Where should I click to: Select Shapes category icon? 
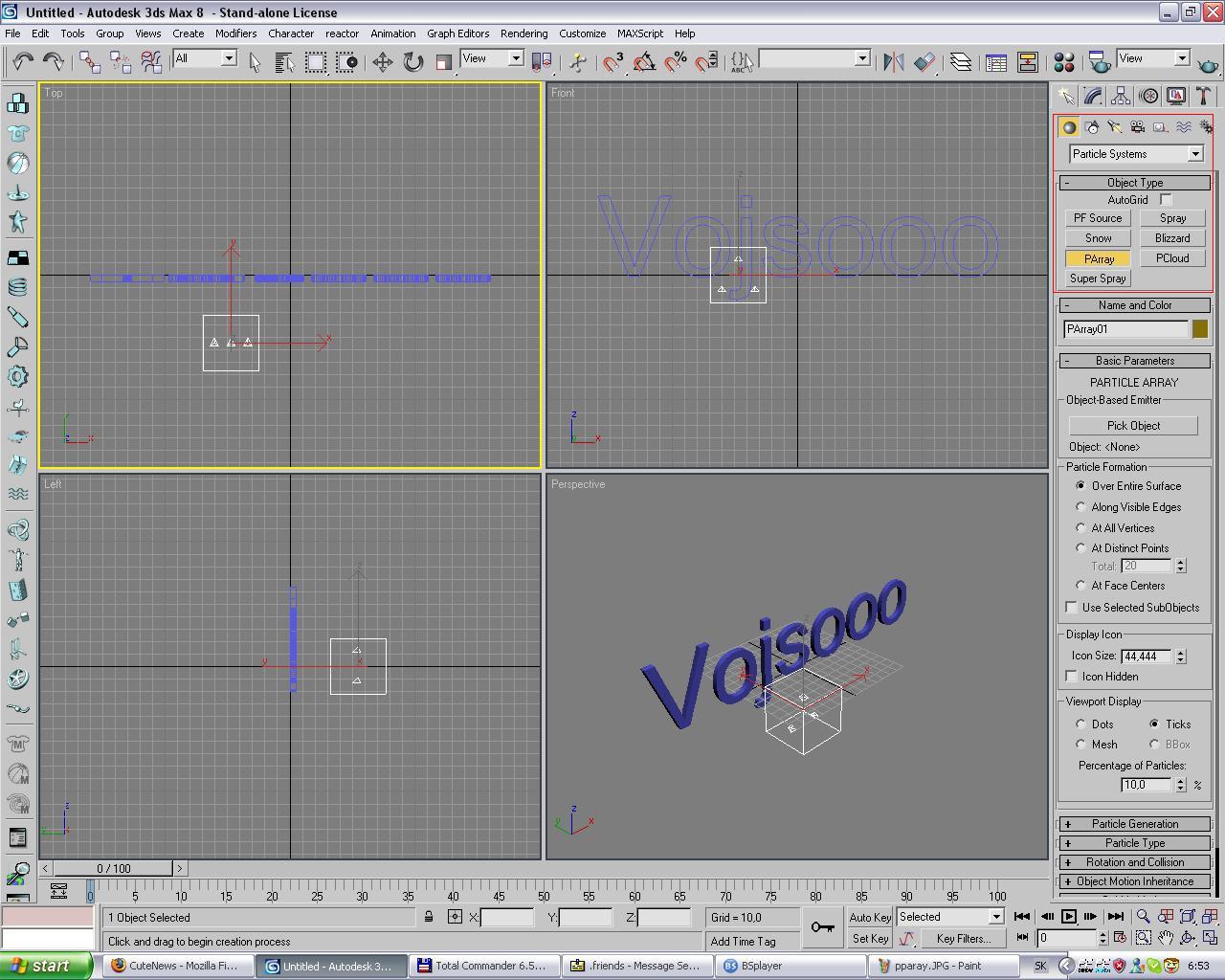pos(1092,127)
